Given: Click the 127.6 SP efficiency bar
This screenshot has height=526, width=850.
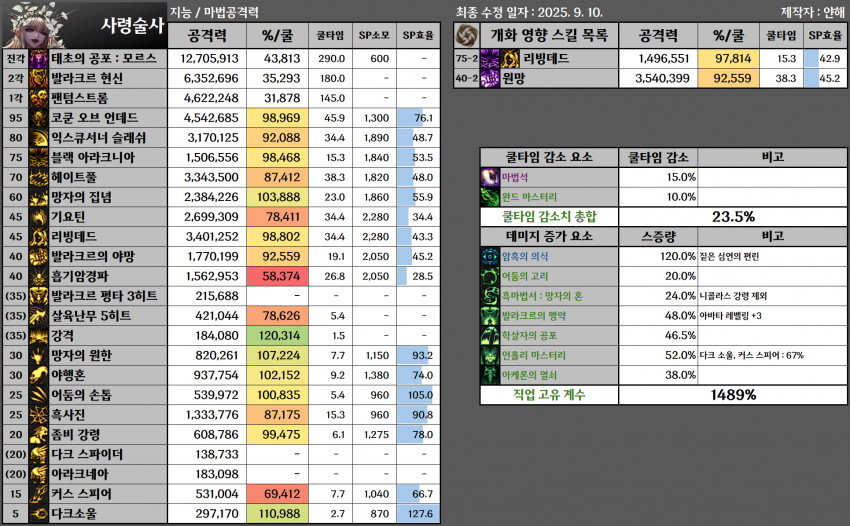Looking at the screenshot, I should pyautogui.click(x=418, y=514).
